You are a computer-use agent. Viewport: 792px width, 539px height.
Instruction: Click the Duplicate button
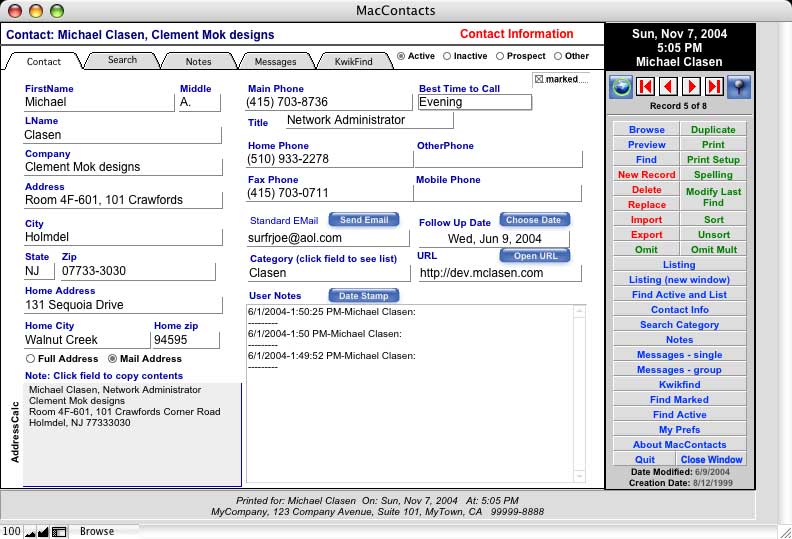(x=713, y=129)
